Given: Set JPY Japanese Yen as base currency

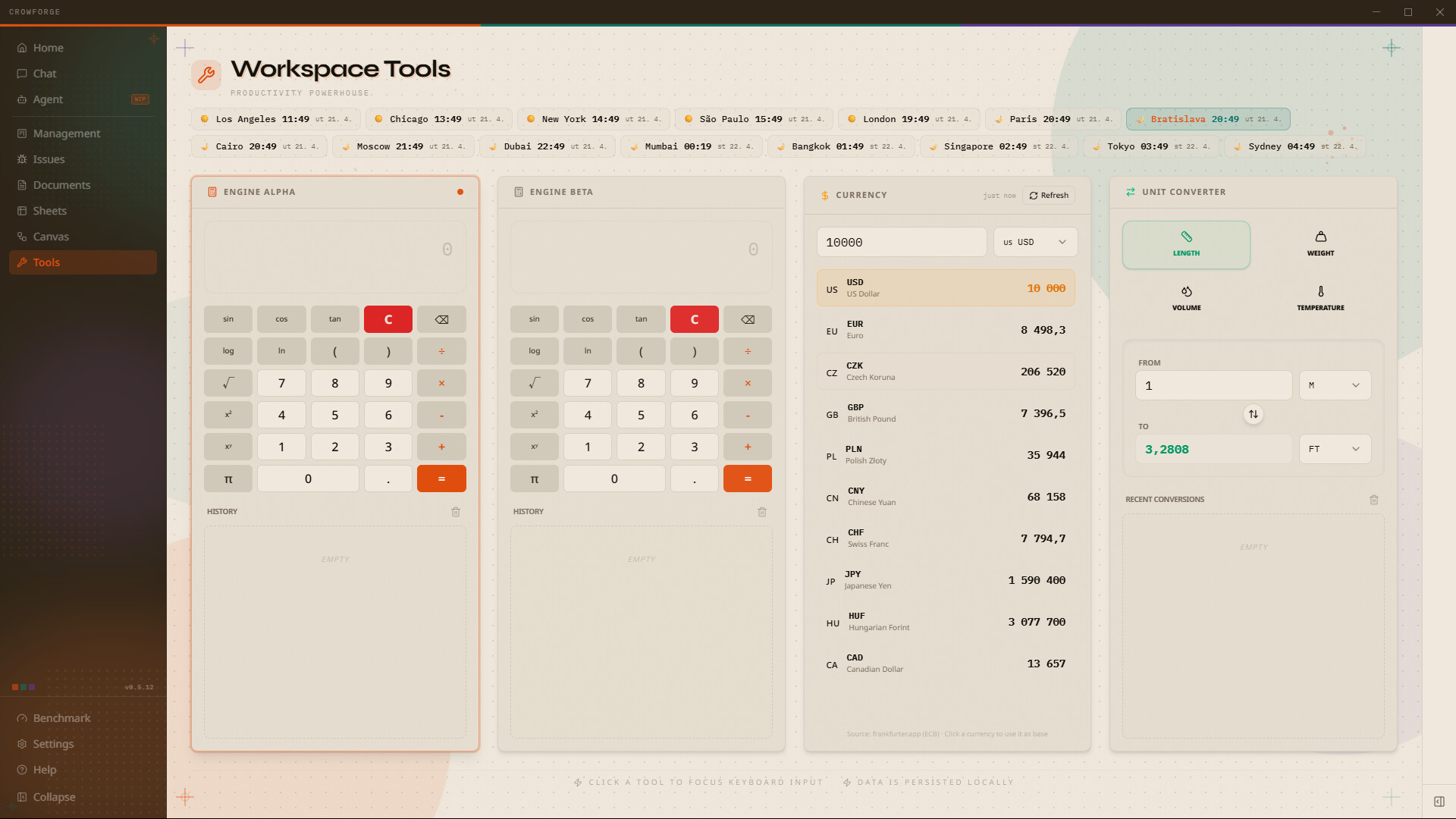Looking at the screenshot, I should pos(946,580).
